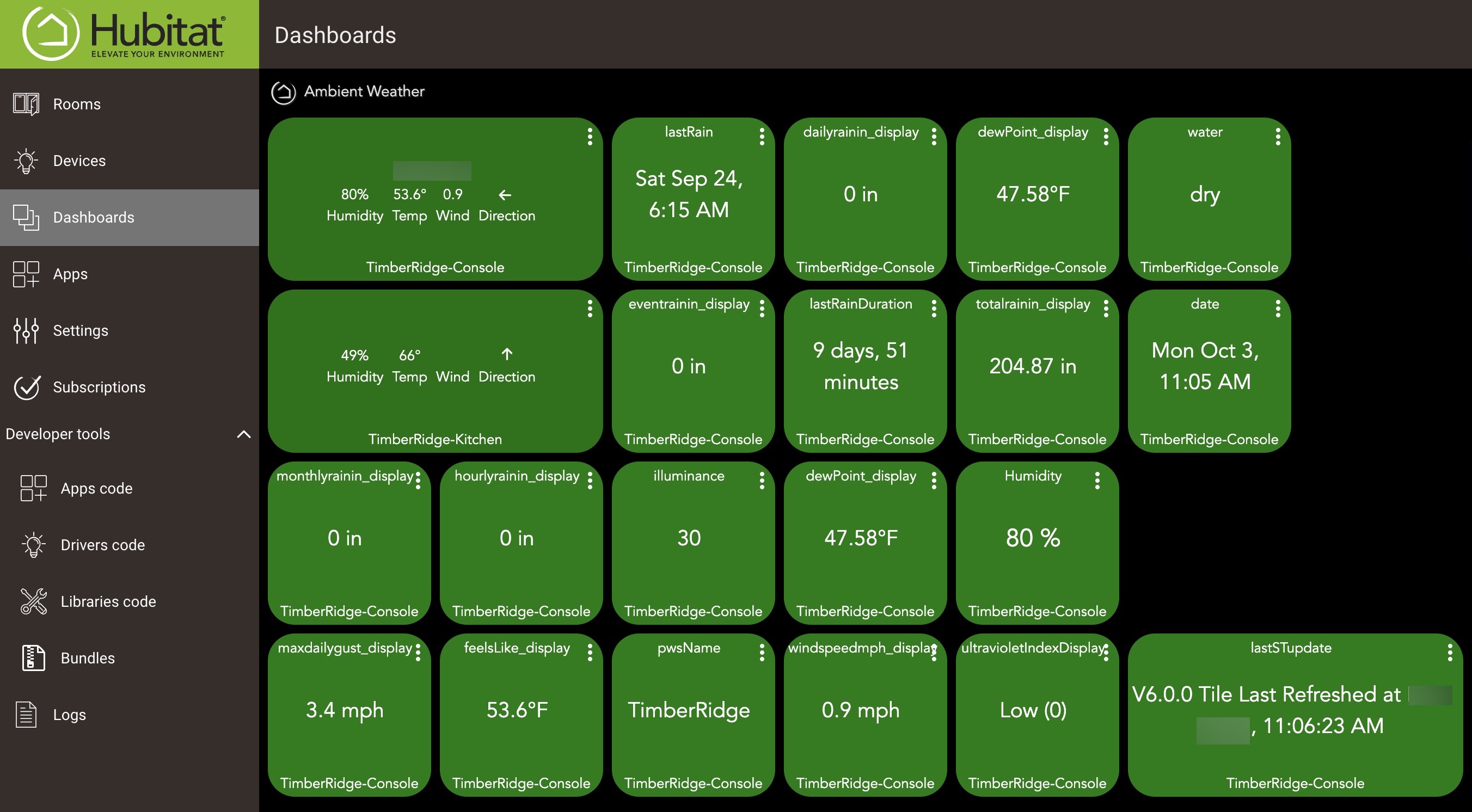Open Subscriptions checkmark icon
The height and width of the screenshot is (812, 1472).
tap(27, 387)
